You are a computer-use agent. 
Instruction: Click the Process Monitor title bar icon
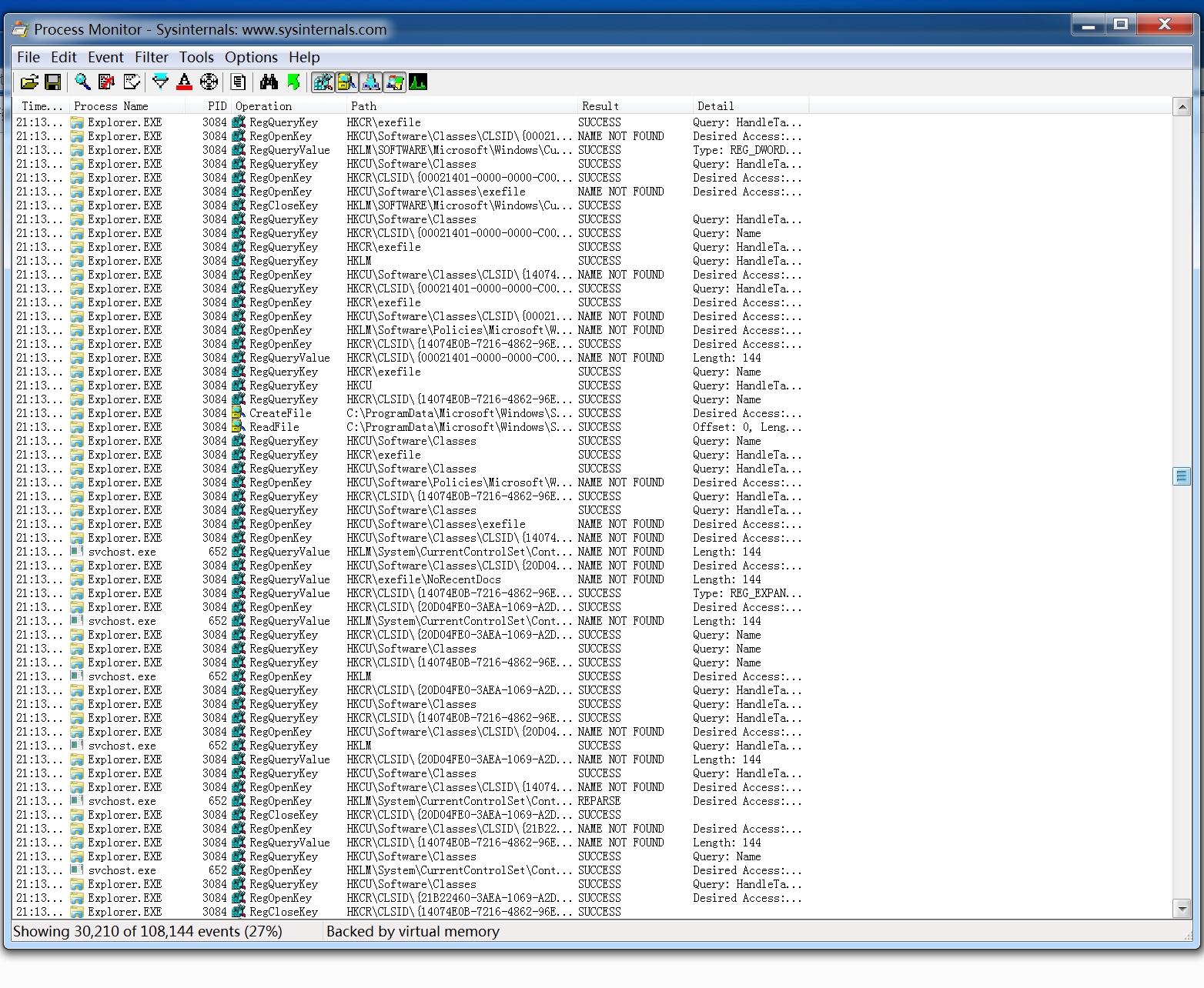pyautogui.click(x=21, y=29)
